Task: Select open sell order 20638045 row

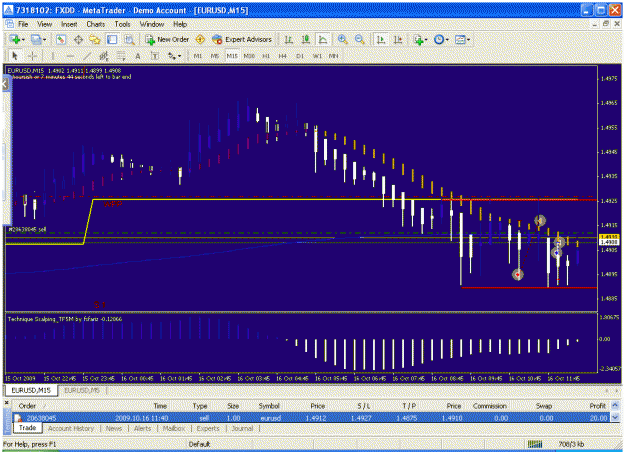Action: click(311, 418)
